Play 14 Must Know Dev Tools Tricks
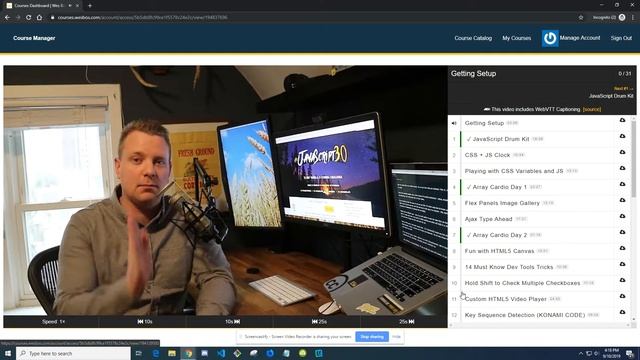This screenshot has height=360, width=640. click(x=509, y=267)
